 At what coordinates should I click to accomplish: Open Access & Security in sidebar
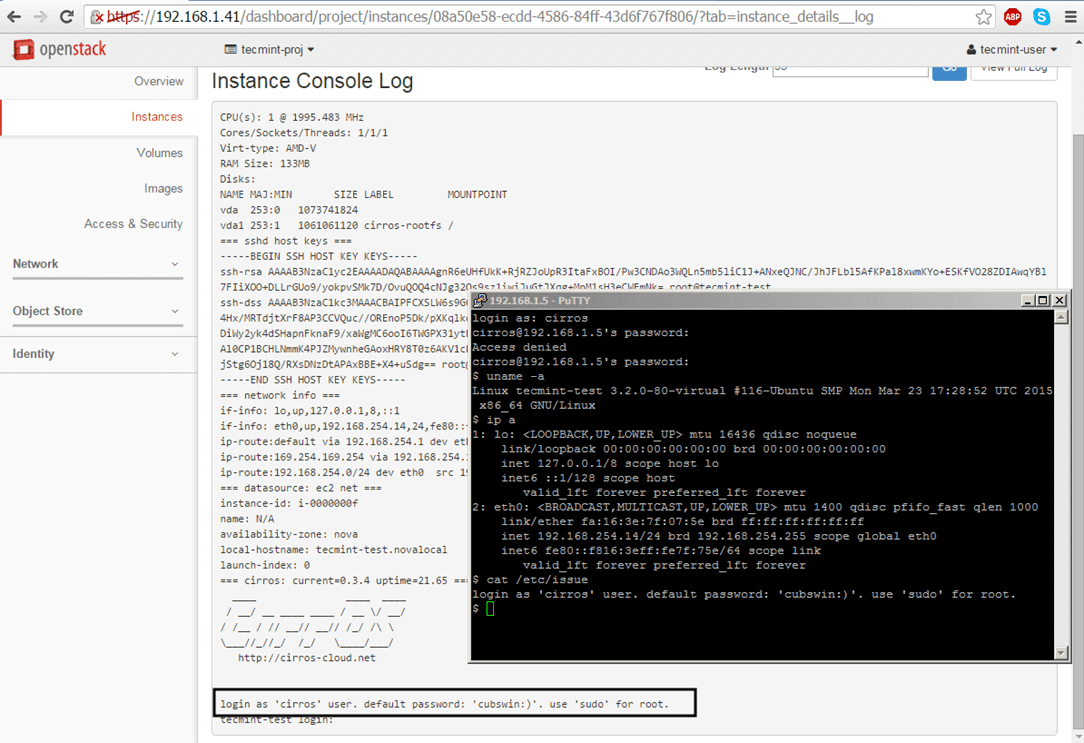click(133, 224)
